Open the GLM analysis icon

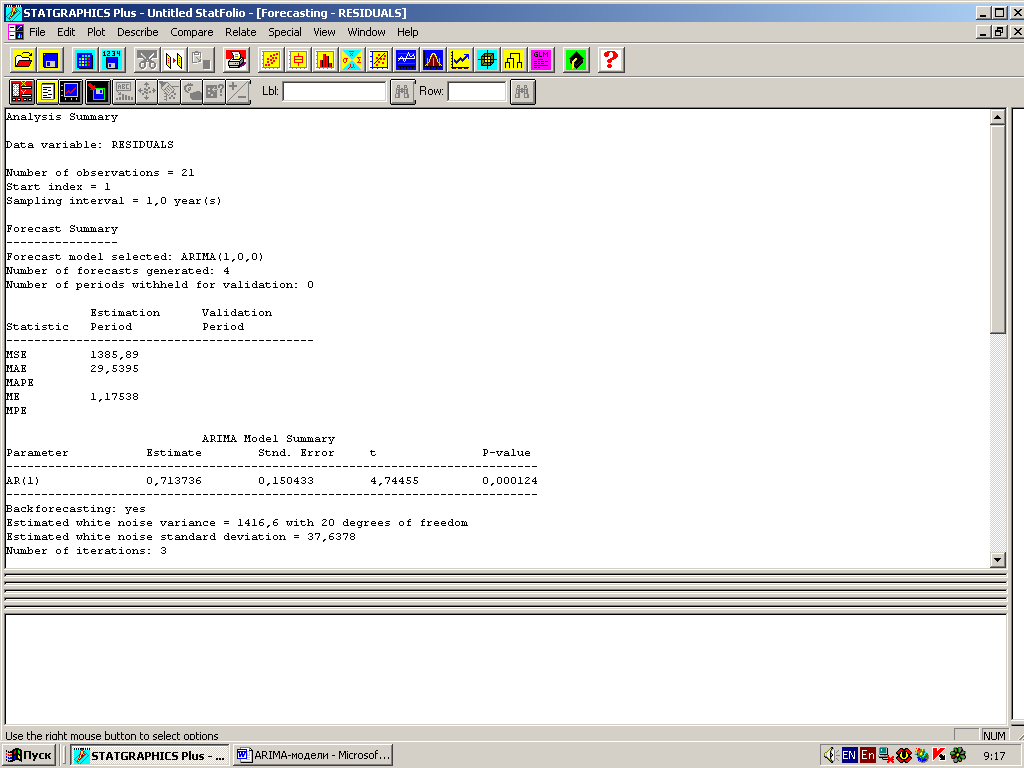[x=541, y=60]
